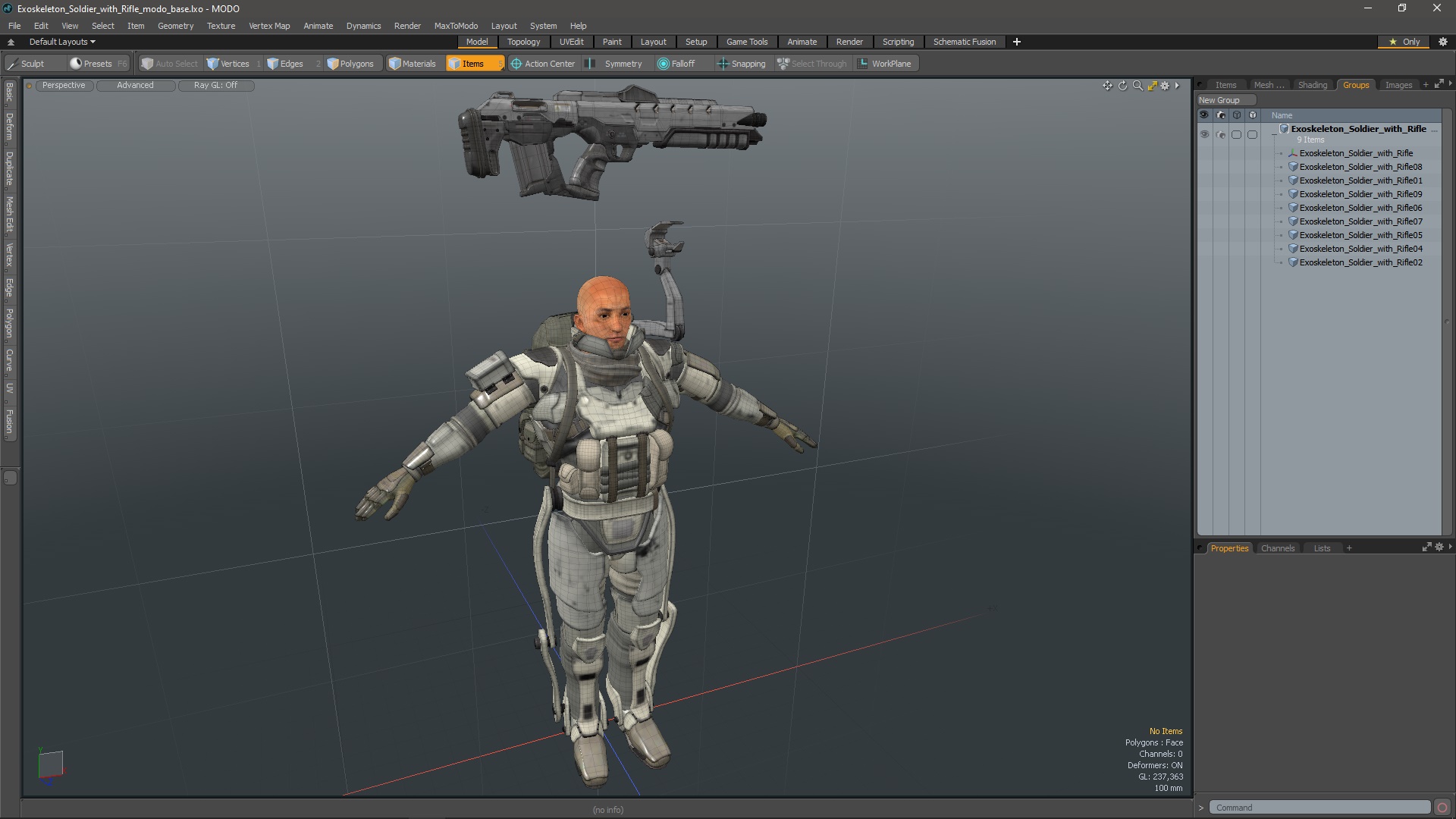Toggle the Only star button
The width and height of the screenshot is (1456, 819).
(1404, 42)
